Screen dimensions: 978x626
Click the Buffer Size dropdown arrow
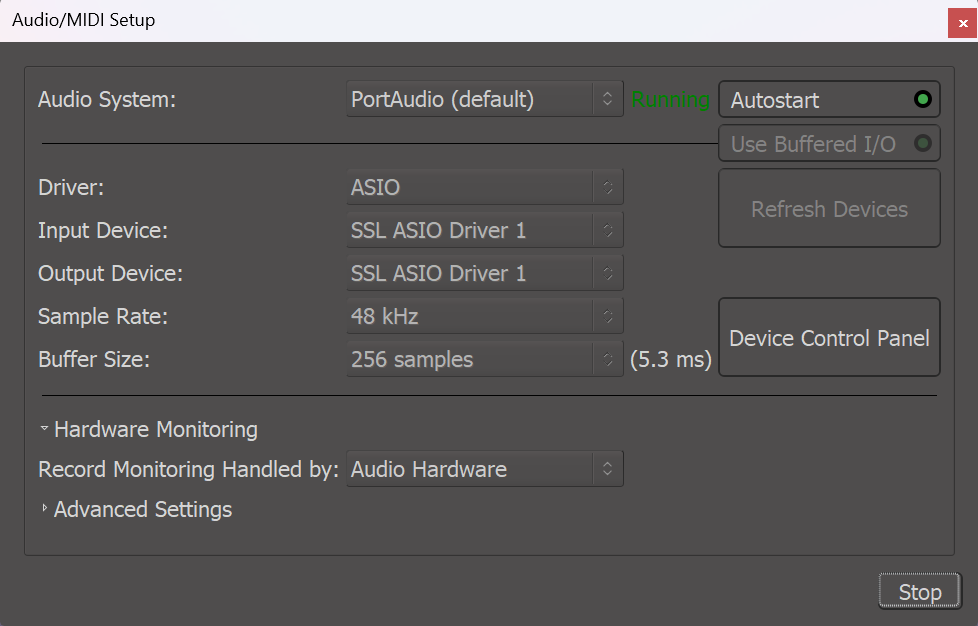pyautogui.click(x=608, y=359)
